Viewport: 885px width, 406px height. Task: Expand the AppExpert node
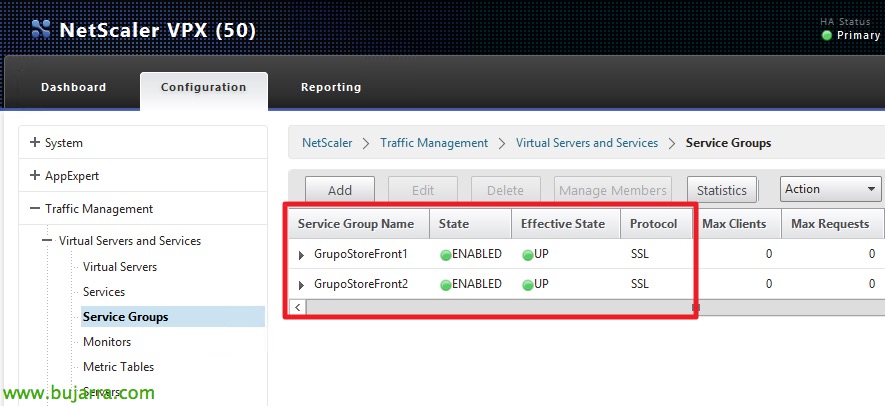[35, 176]
